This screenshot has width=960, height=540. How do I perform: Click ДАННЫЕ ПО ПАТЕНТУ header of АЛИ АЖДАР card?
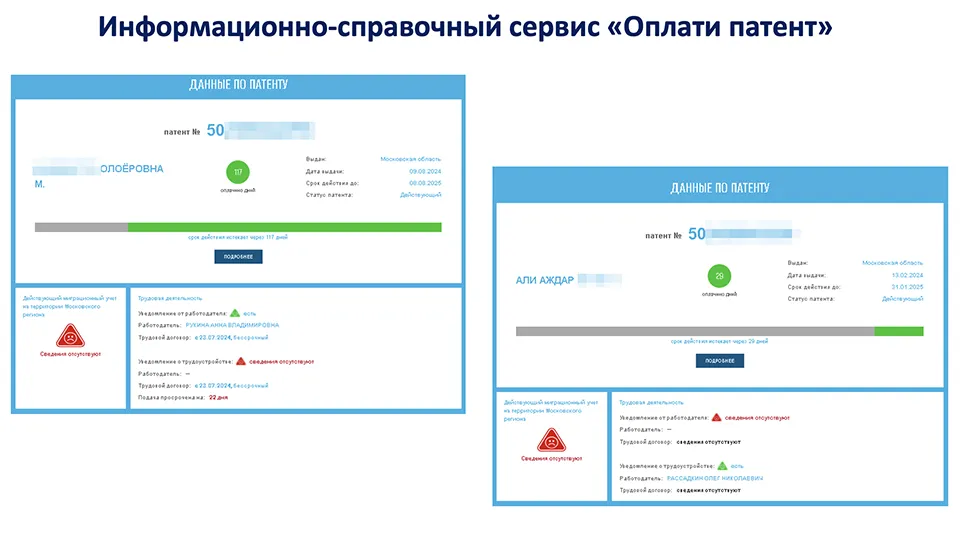[720, 188]
